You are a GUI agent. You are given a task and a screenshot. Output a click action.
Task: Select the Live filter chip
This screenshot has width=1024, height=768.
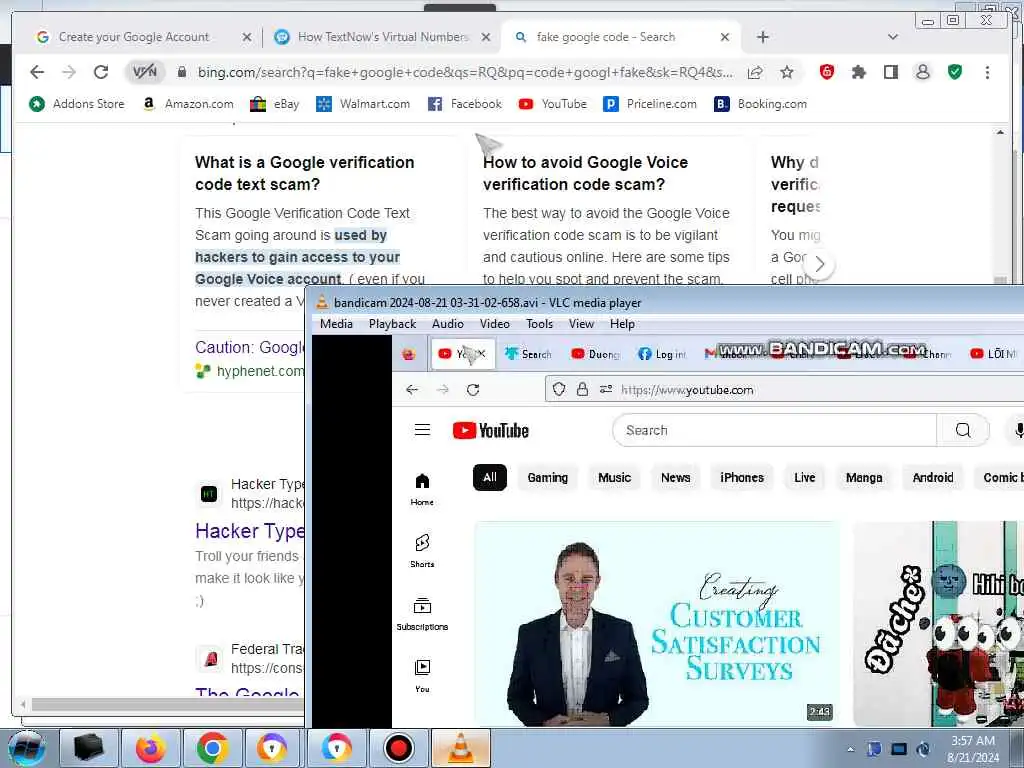coord(805,477)
